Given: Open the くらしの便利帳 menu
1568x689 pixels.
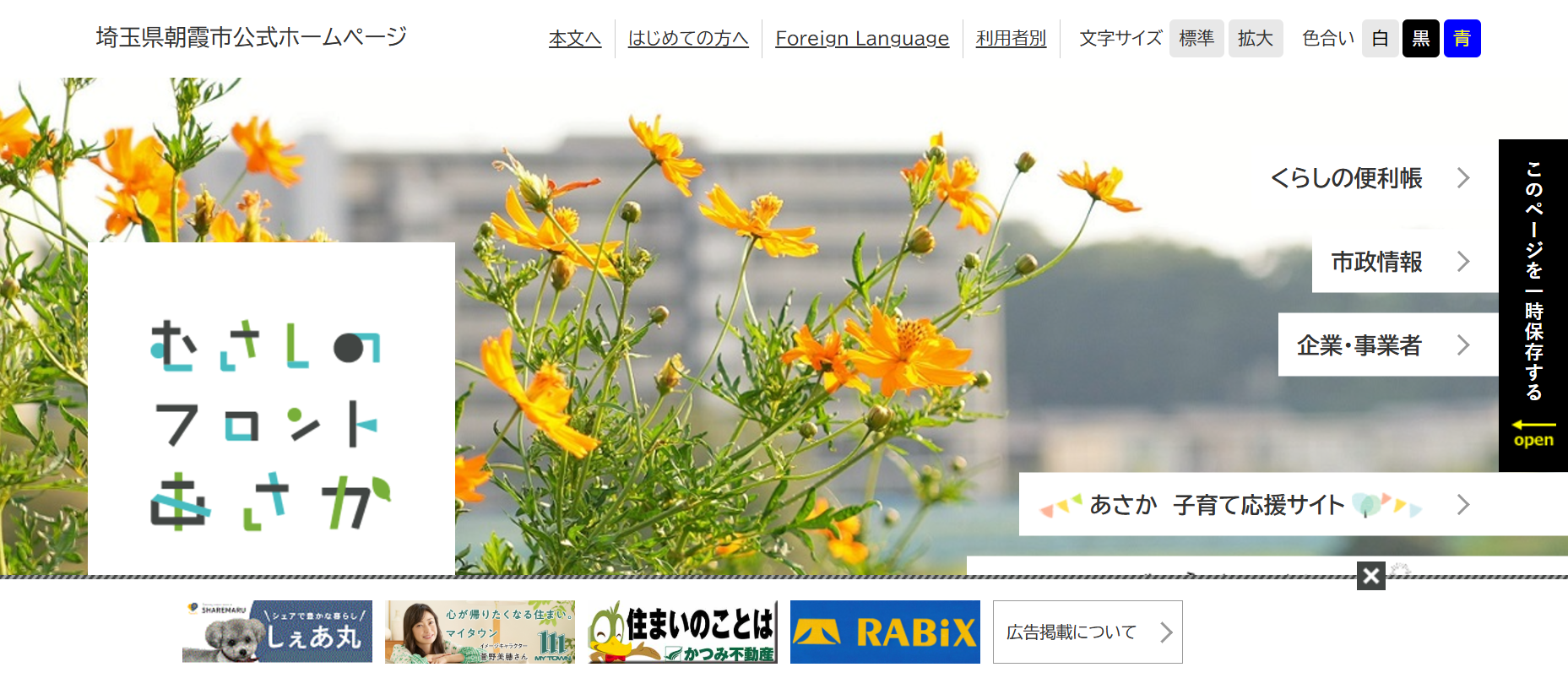Looking at the screenshot, I should pos(1375,177).
